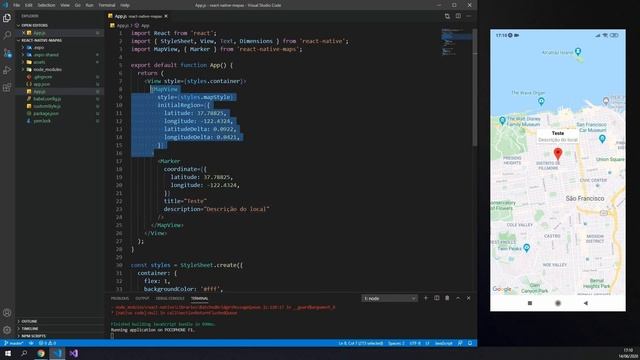Open babel.config.js in the explorer
640x360 pixels.
tap(47, 99)
